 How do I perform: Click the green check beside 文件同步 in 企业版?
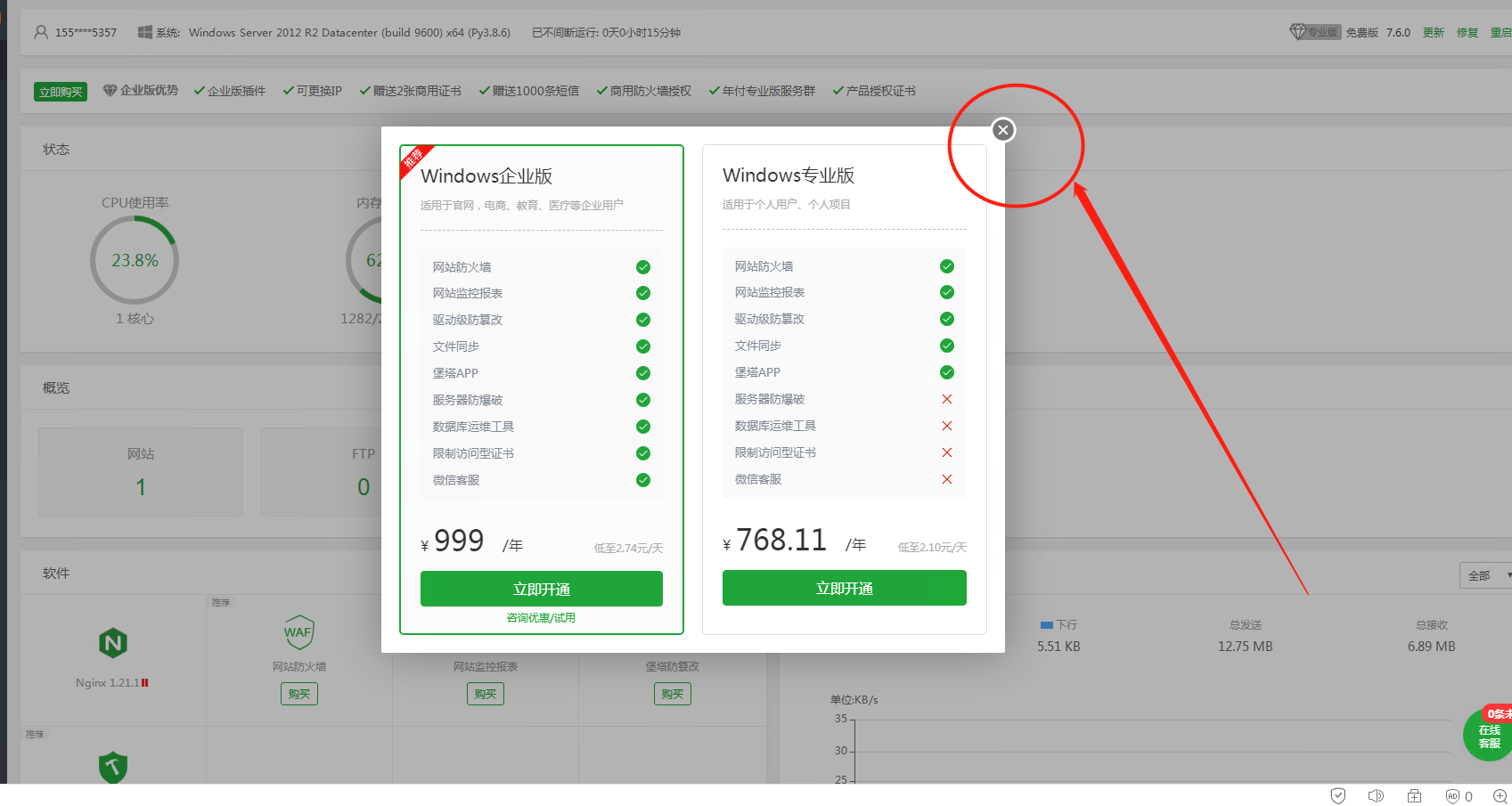(x=643, y=346)
